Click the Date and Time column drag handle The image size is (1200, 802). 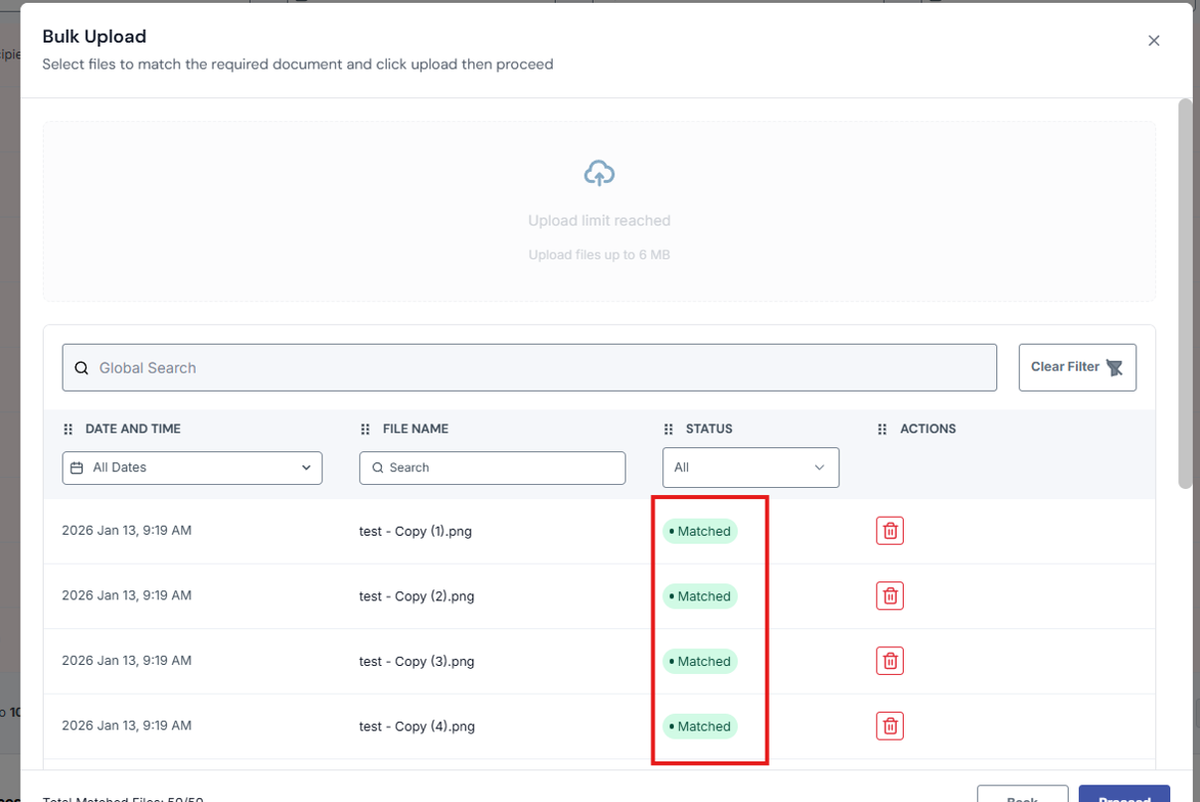pos(68,429)
